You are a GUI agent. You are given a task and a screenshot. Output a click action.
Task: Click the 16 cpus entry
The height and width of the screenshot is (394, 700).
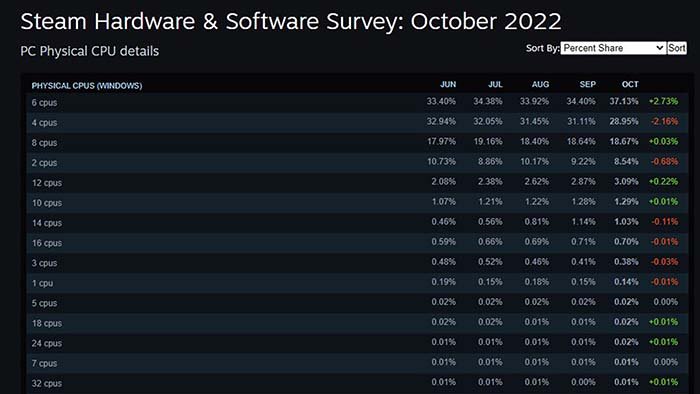coord(47,243)
